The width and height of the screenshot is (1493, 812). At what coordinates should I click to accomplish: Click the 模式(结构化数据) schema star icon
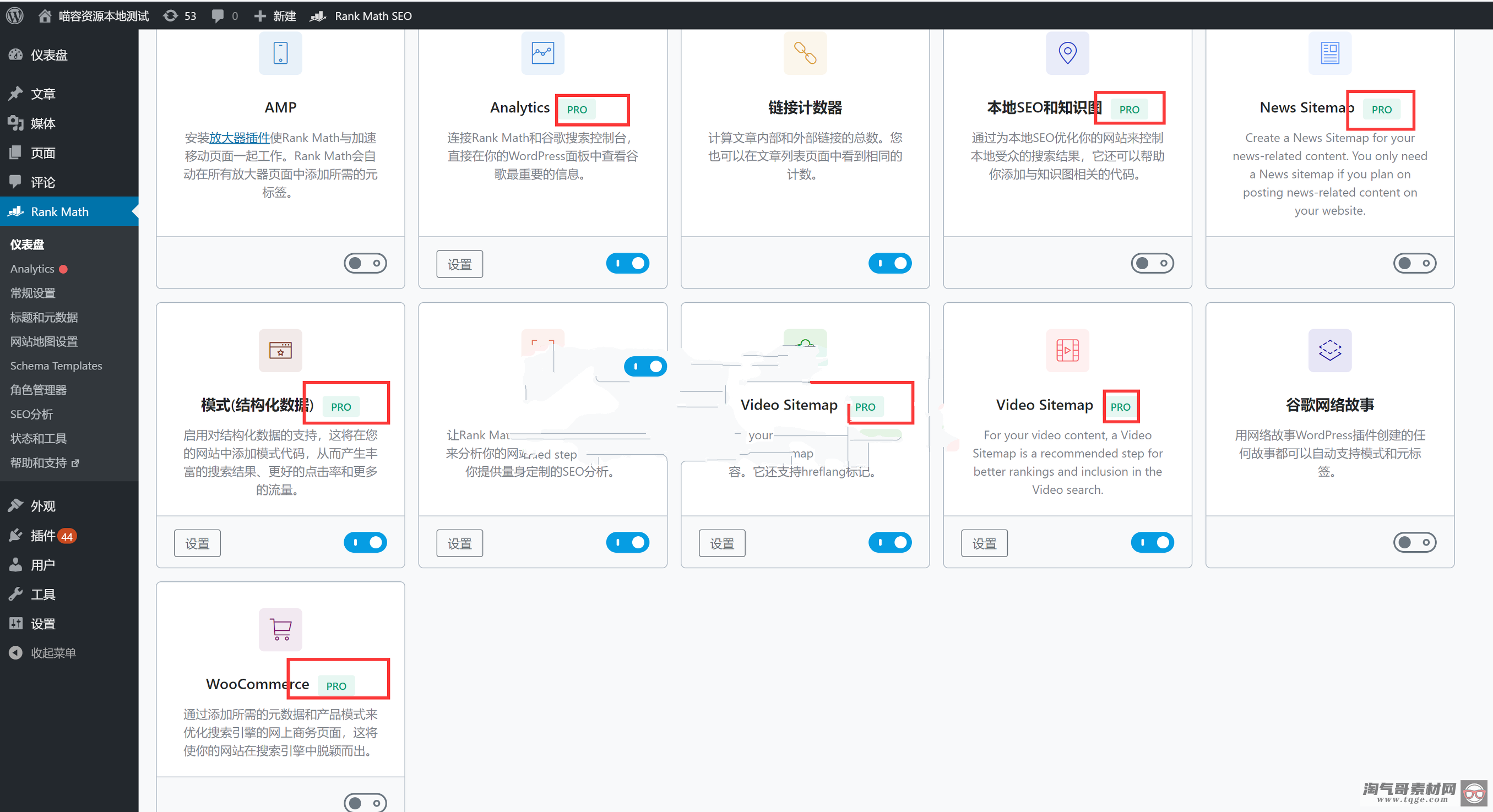click(x=280, y=351)
